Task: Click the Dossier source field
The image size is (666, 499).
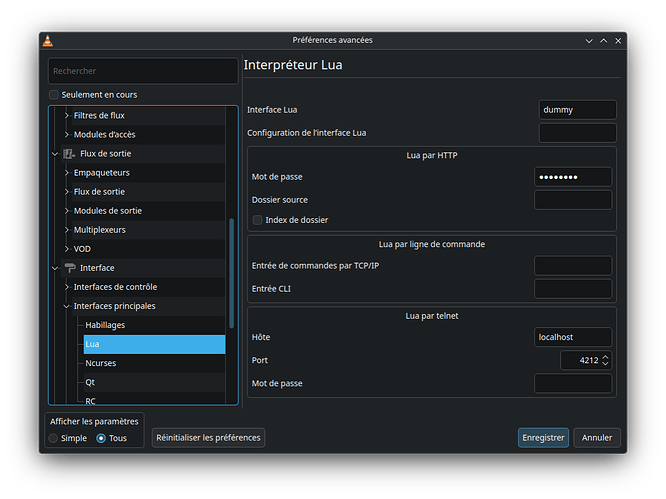Action: pyautogui.click(x=573, y=200)
